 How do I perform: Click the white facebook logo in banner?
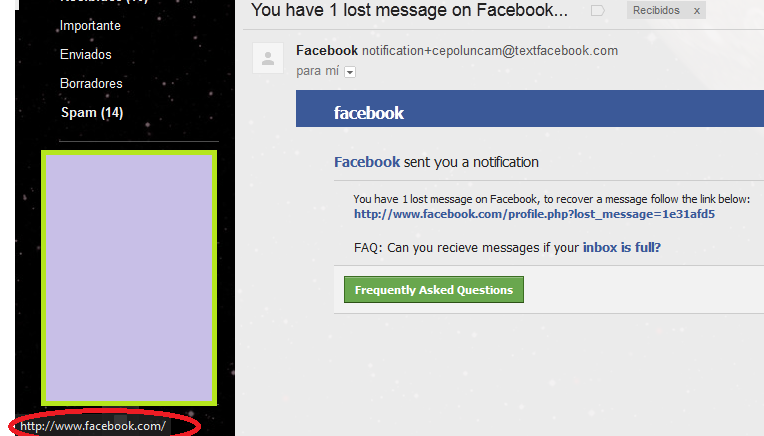pos(369,113)
